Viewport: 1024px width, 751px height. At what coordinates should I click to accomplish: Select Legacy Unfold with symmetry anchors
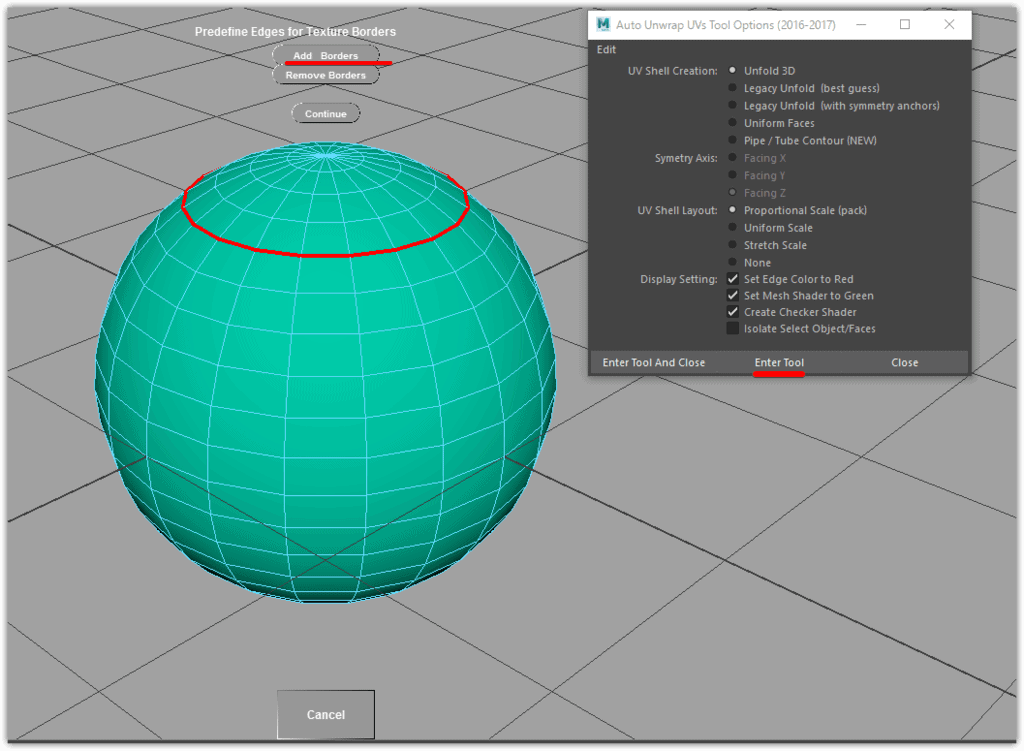click(733, 106)
